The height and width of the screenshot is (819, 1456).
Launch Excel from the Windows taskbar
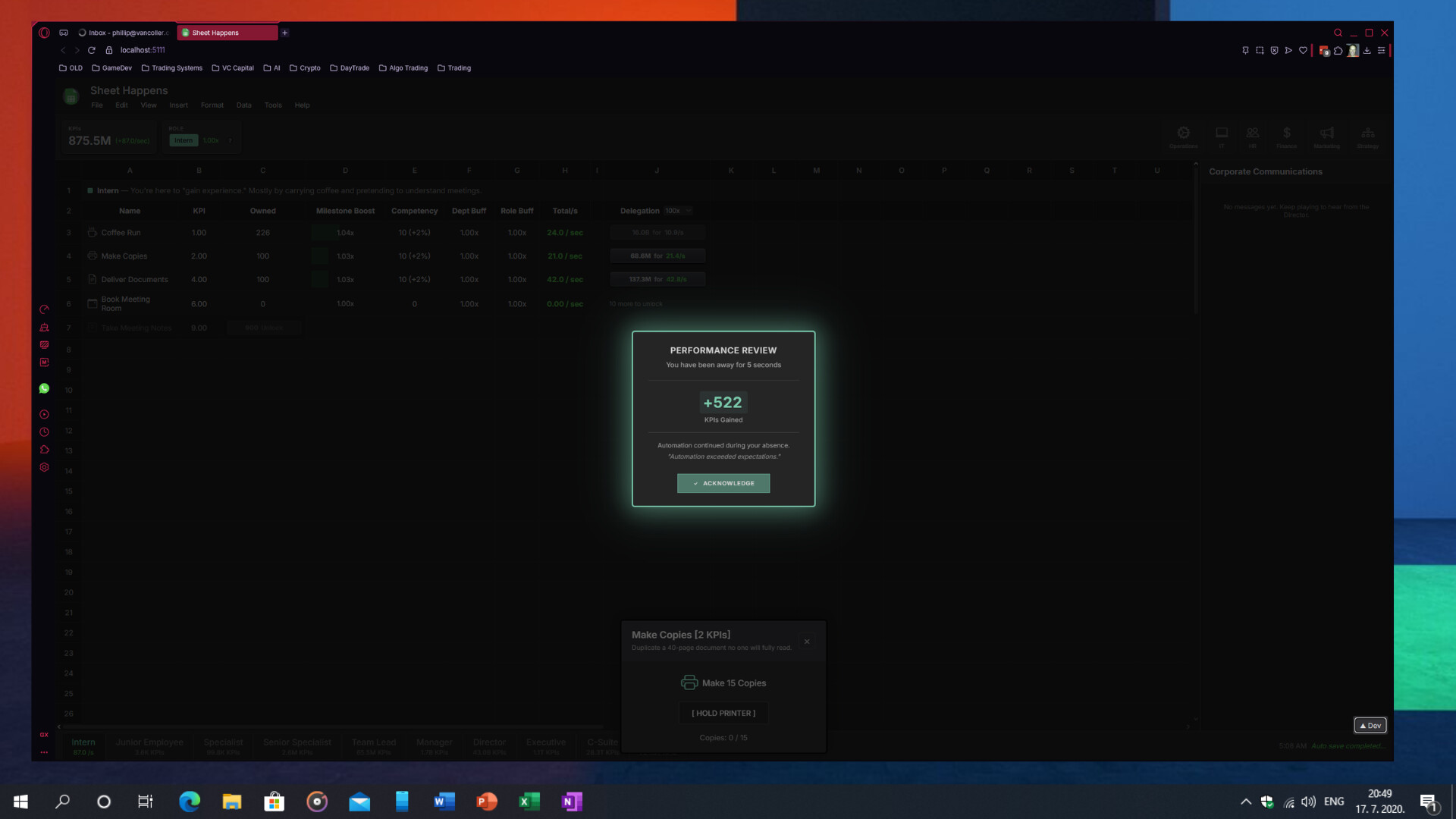[529, 801]
